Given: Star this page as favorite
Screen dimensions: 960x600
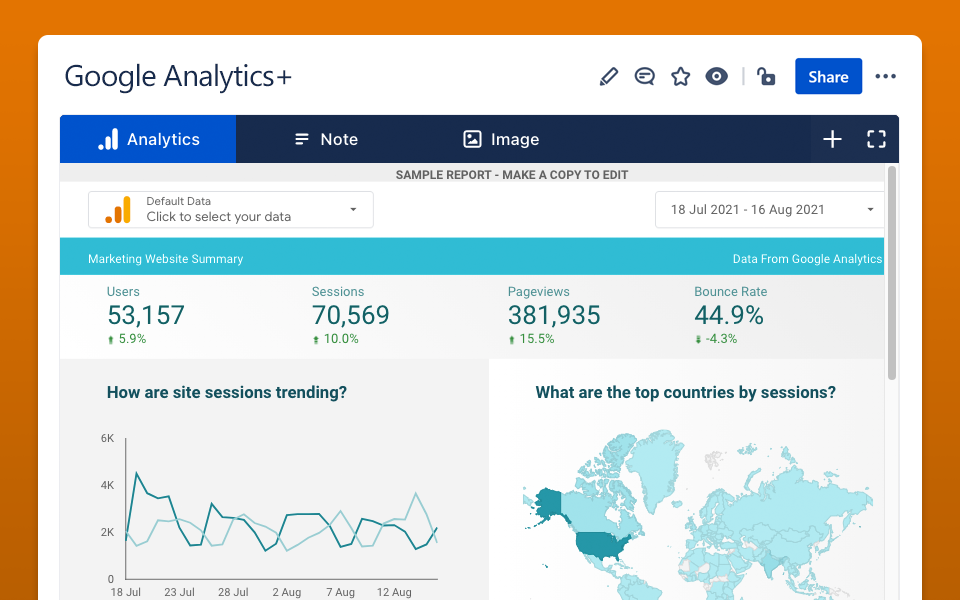Looking at the screenshot, I should pyautogui.click(x=680, y=77).
